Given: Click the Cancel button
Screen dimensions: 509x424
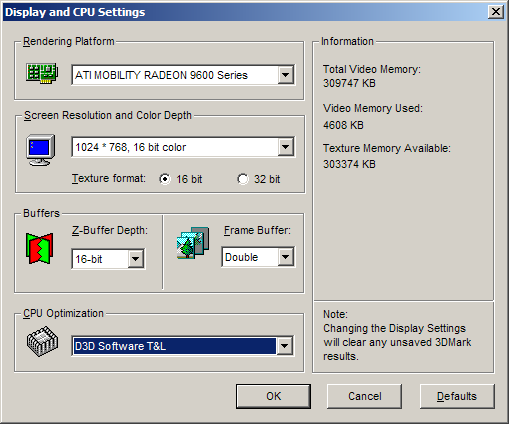Looking at the screenshot, I should pos(364,396).
